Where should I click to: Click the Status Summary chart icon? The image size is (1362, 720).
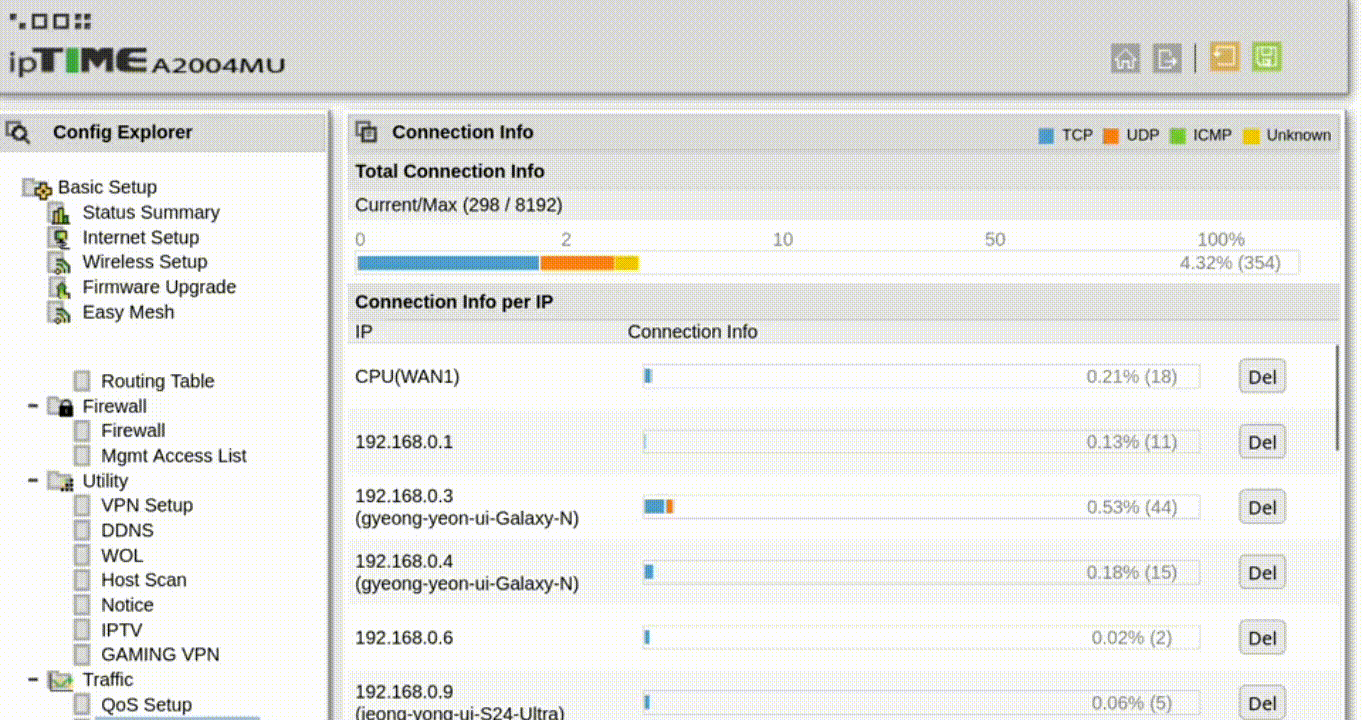coord(61,213)
